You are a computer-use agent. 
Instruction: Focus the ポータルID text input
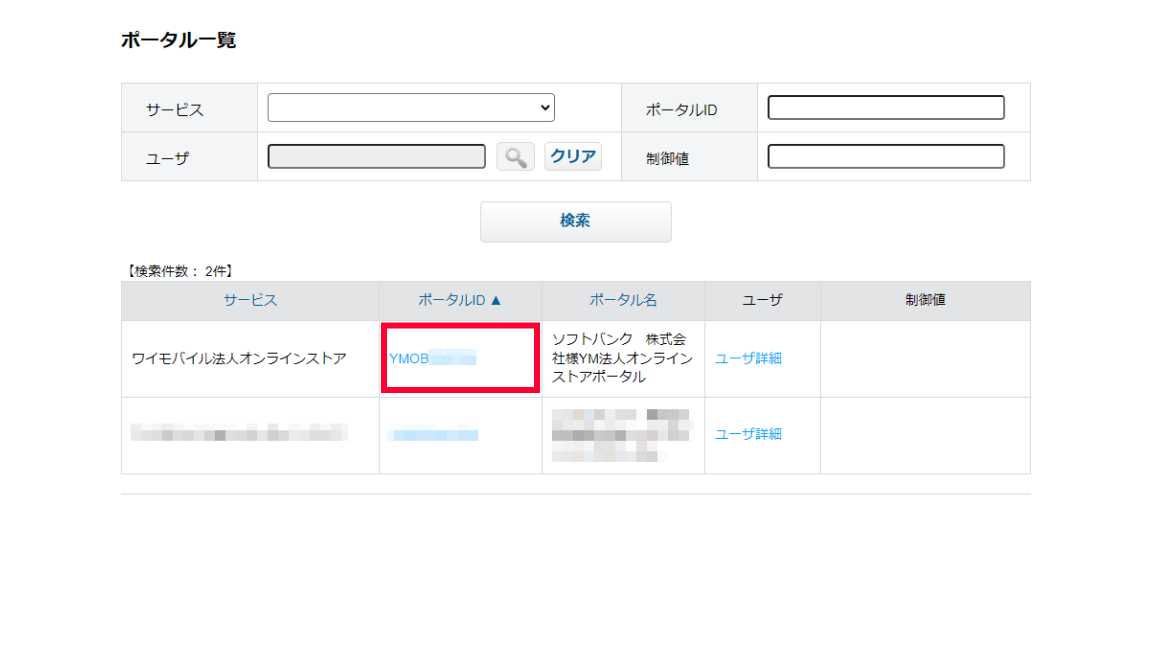tap(885, 108)
